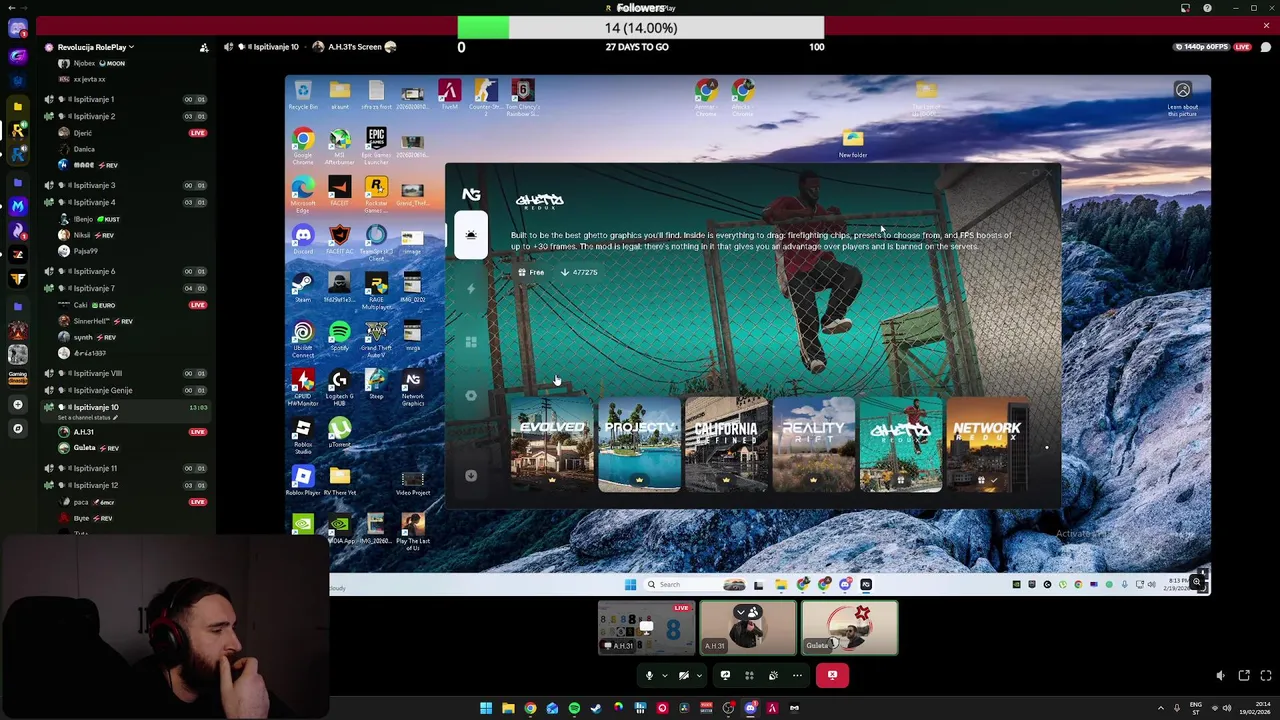The image size is (1280, 720).
Task: Select the sun graphics tab in the NG sidebar
Action: tap(471, 236)
